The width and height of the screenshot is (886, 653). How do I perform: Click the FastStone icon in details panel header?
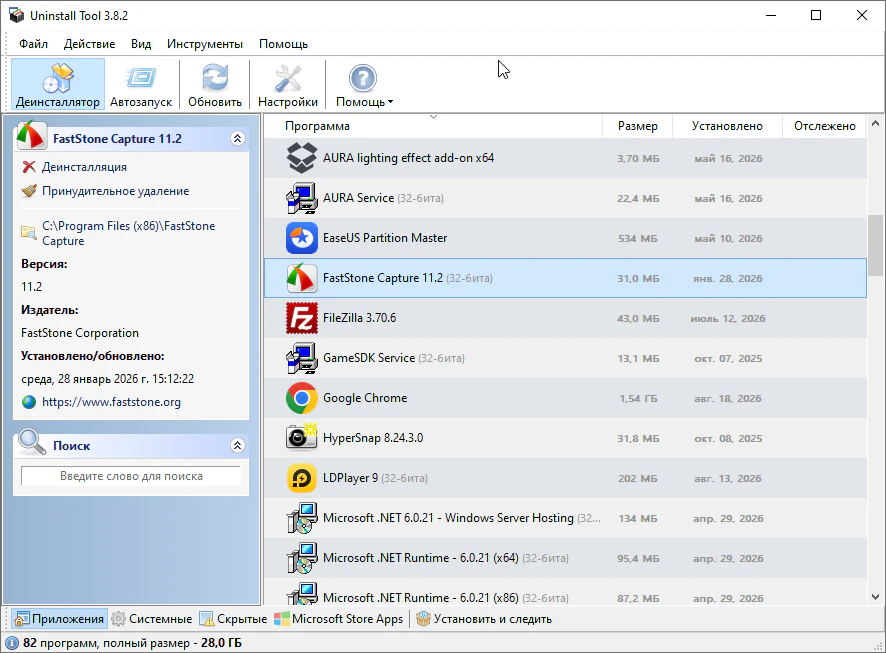click(31, 136)
